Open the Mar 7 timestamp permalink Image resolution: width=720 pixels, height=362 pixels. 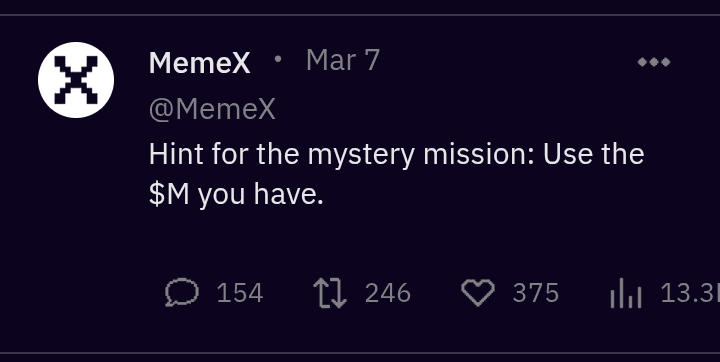[x=343, y=60]
